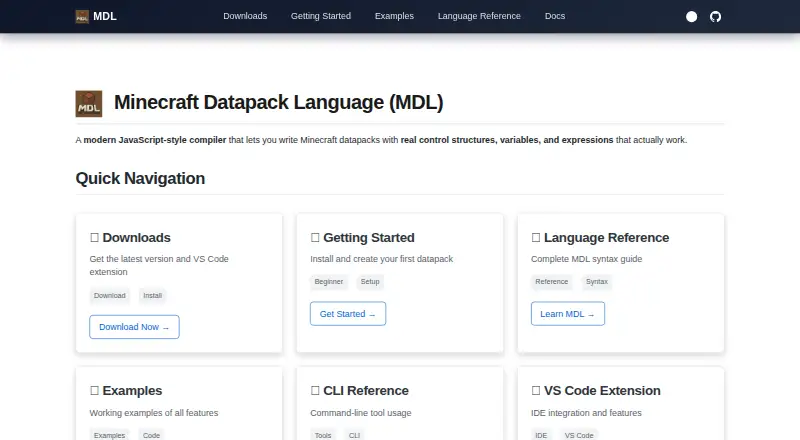Select the Setup tag

(x=370, y=282)
